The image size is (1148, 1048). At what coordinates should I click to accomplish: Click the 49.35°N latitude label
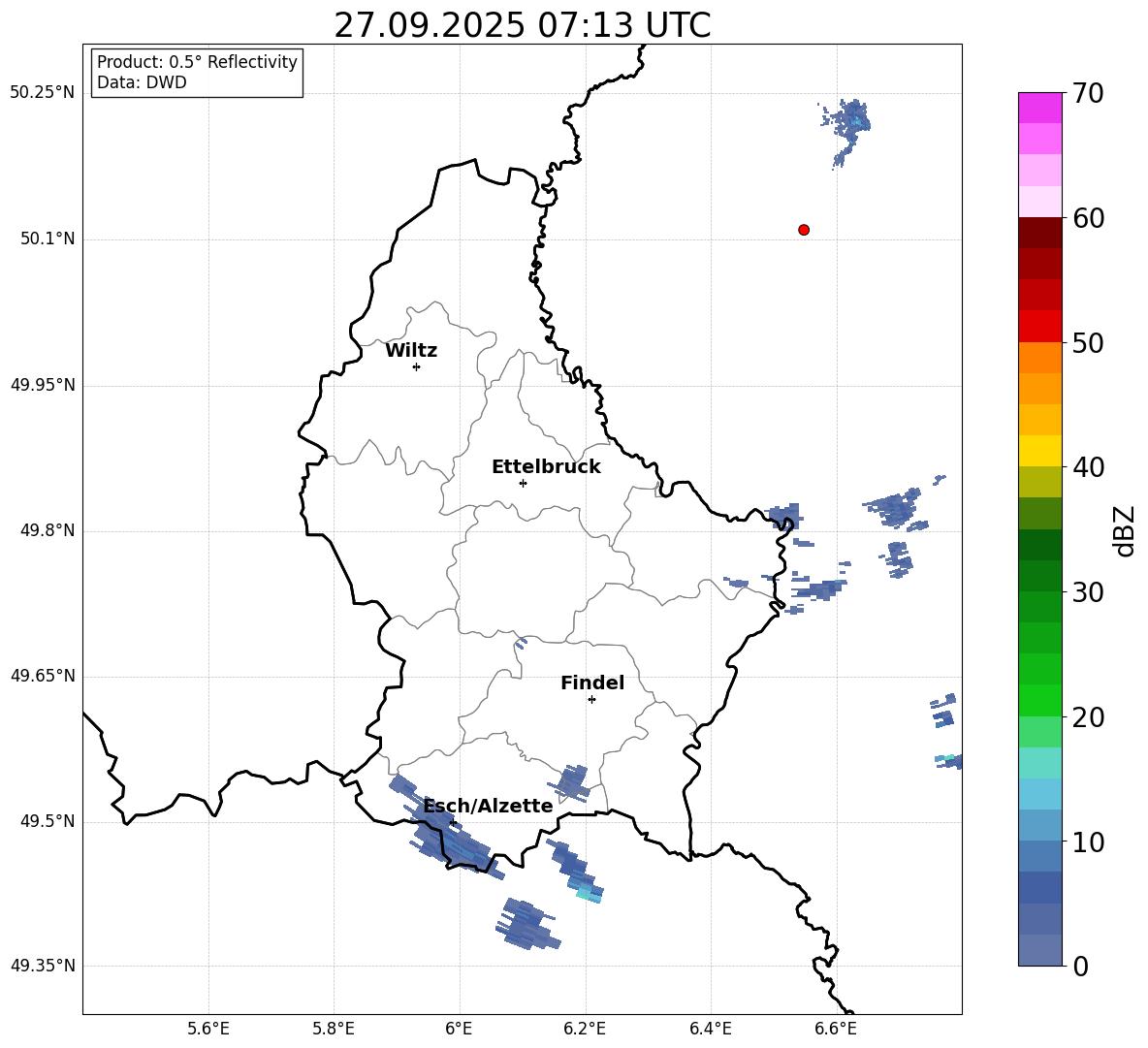(43, 966)
